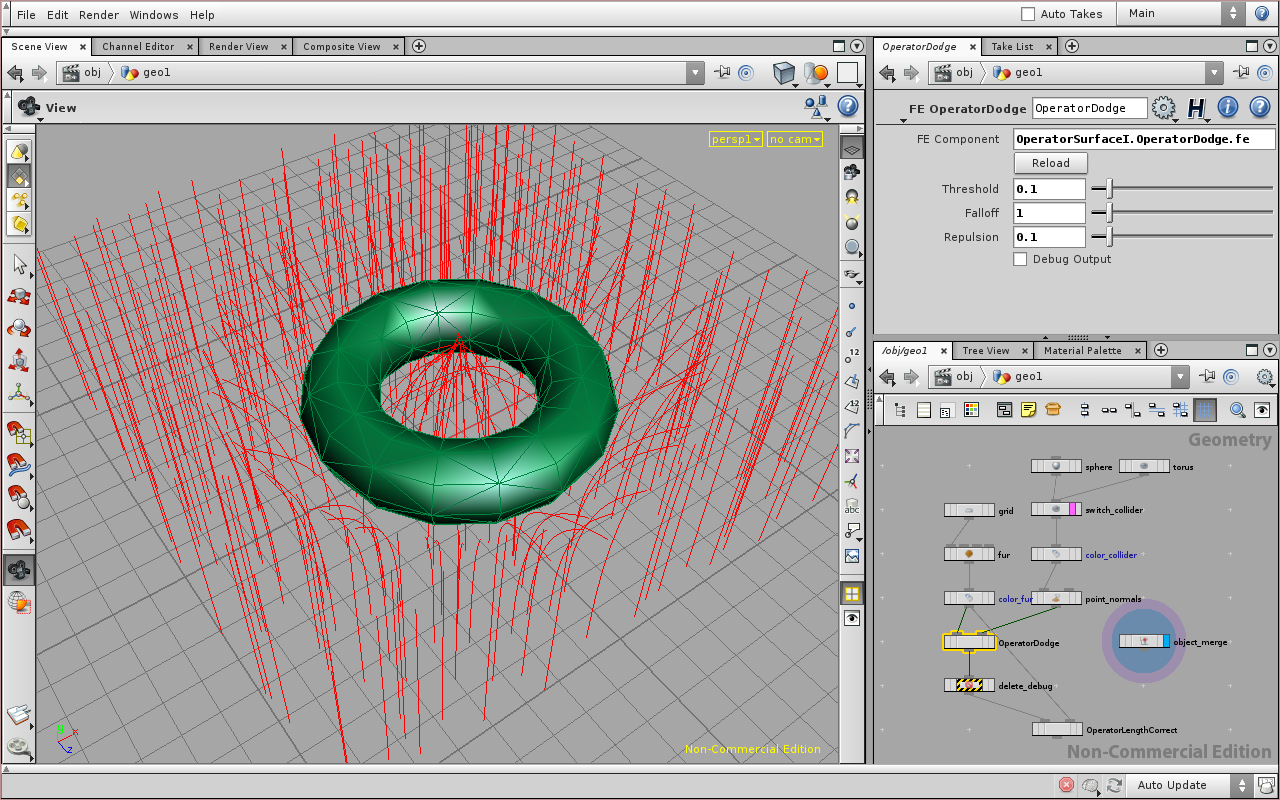
Task: Pin the parameter pane
Action: click(x=1241, y=72)
